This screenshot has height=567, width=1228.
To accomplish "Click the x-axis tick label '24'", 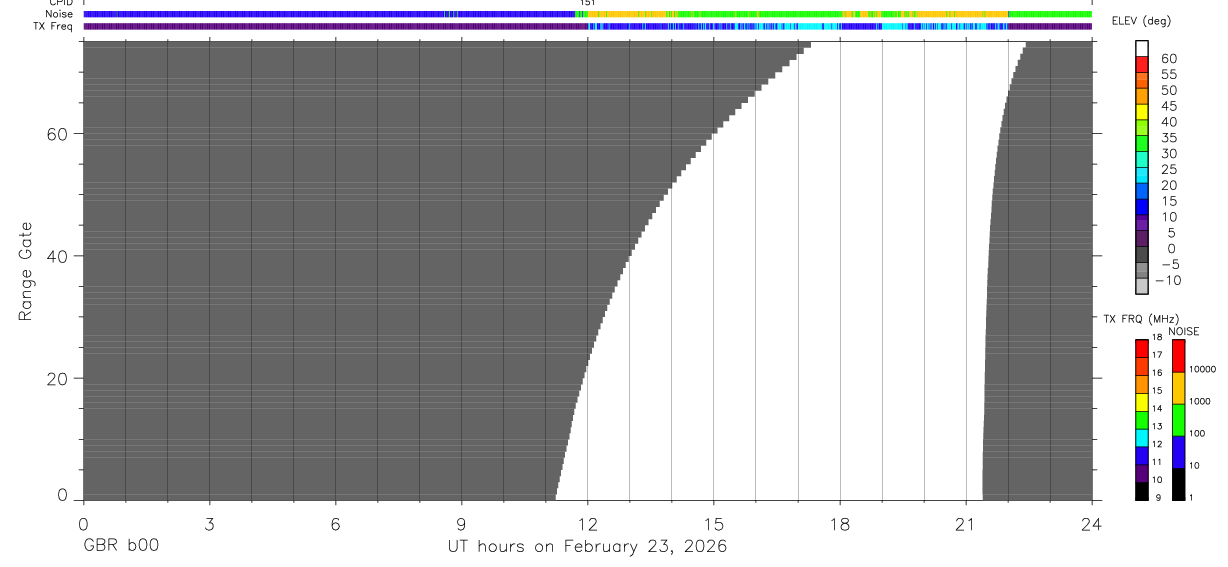I will (x=1092, y=524).
